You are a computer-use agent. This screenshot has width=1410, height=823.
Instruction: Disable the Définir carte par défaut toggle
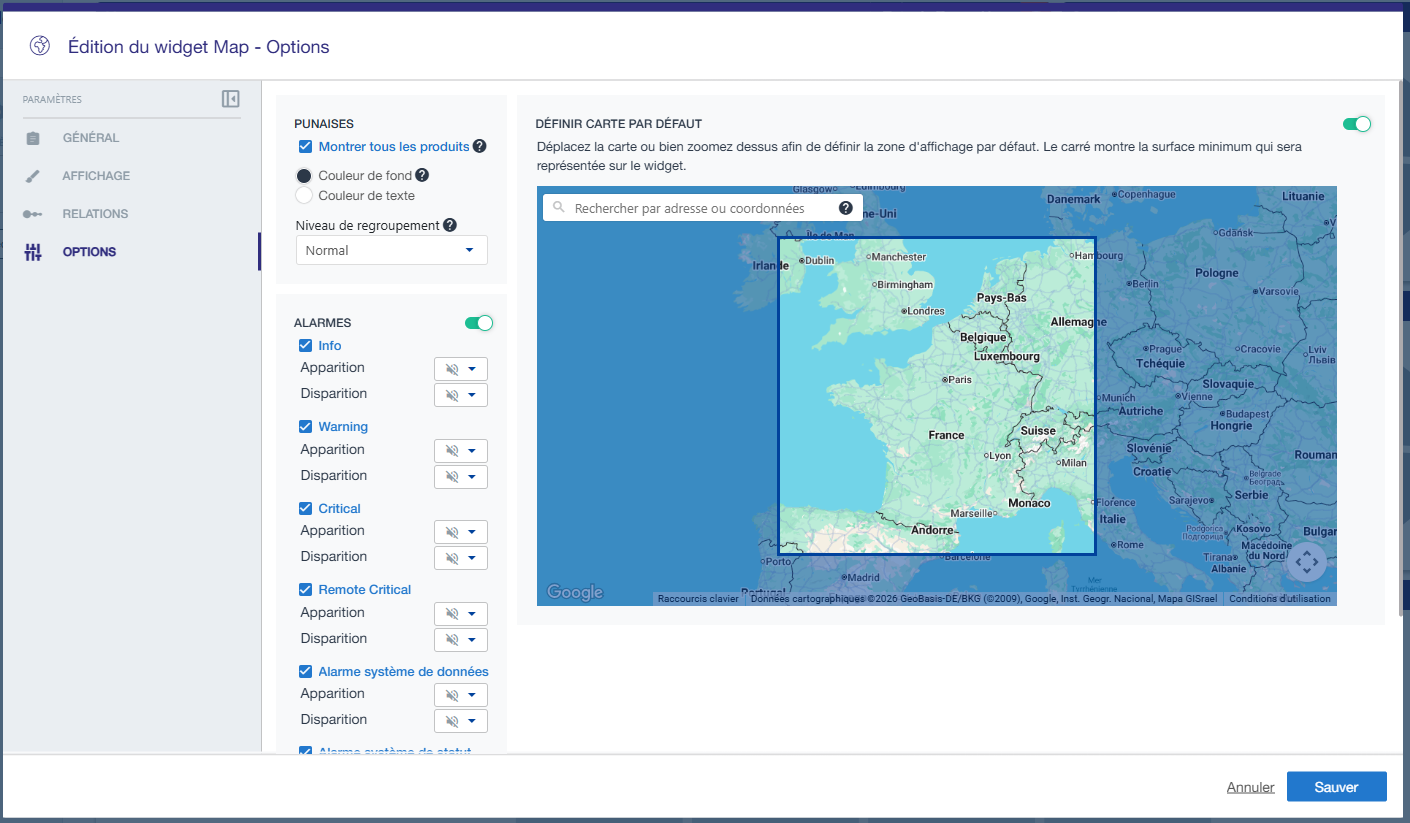tap(1357, 124)
